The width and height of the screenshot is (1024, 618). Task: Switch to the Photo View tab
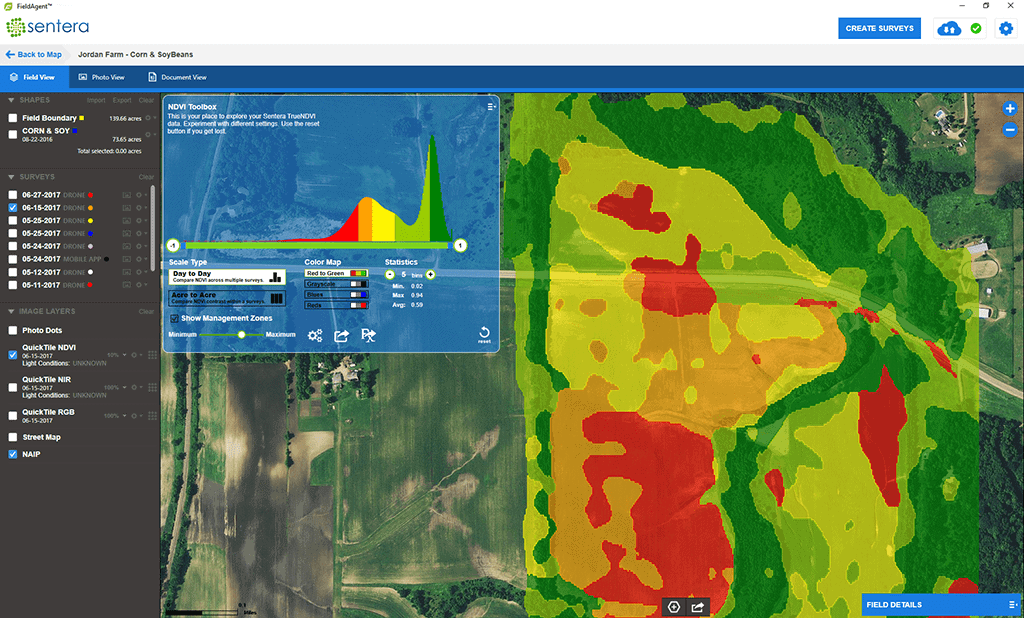pyautogui.click(x=102, y=76)
